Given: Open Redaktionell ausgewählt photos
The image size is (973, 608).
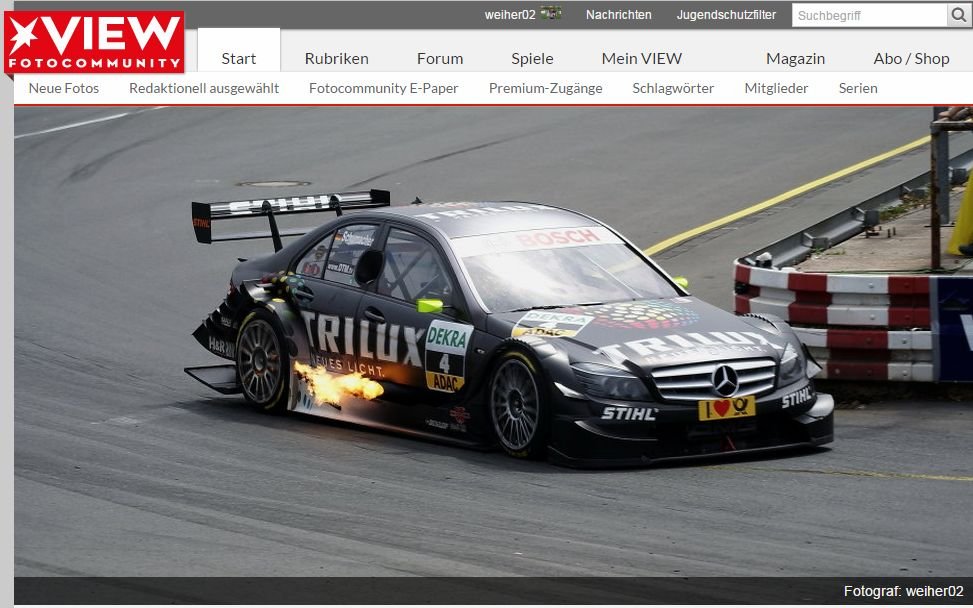Looking at the screenshot, I should 204,88.
